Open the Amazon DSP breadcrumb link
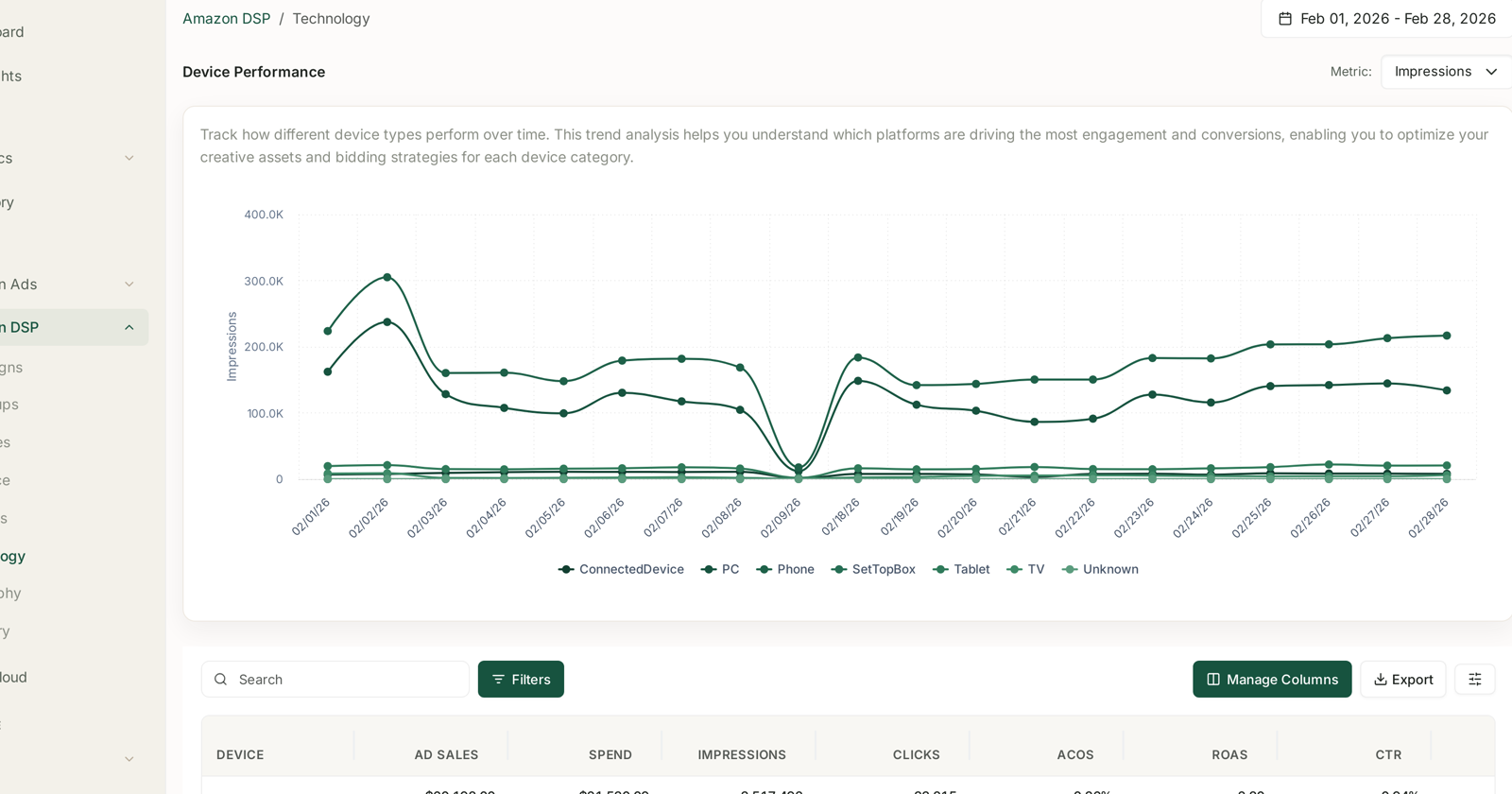 (226, 19)
